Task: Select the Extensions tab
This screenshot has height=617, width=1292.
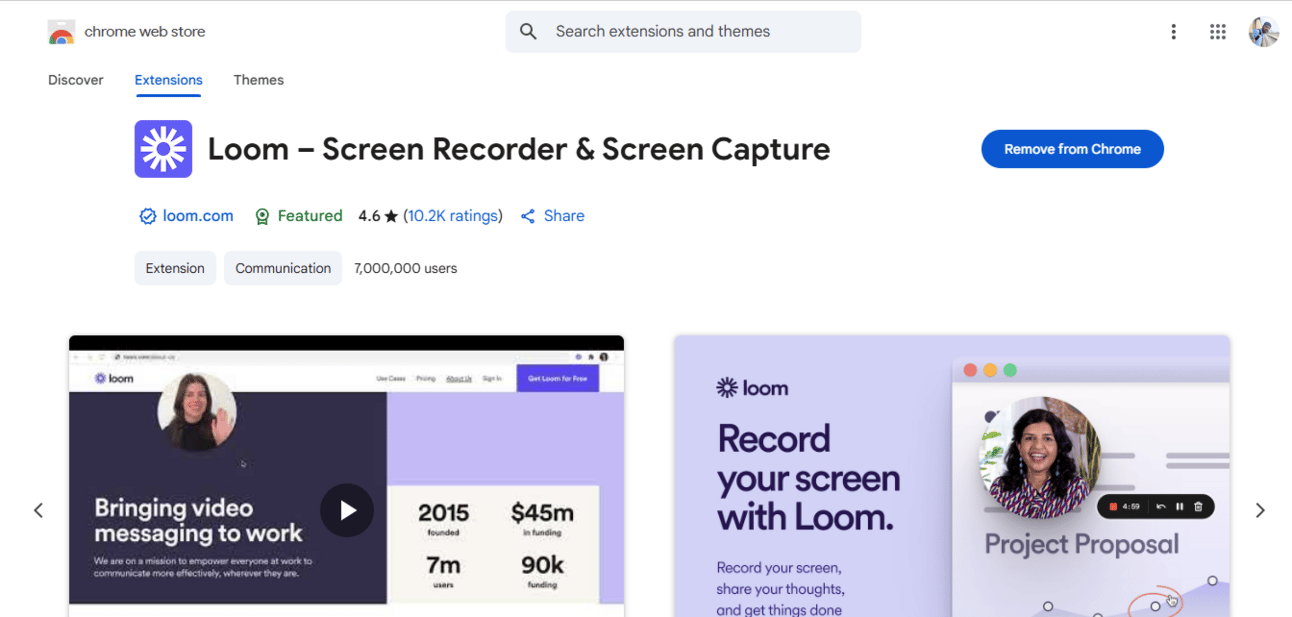Action: click(x=168, y=80)
